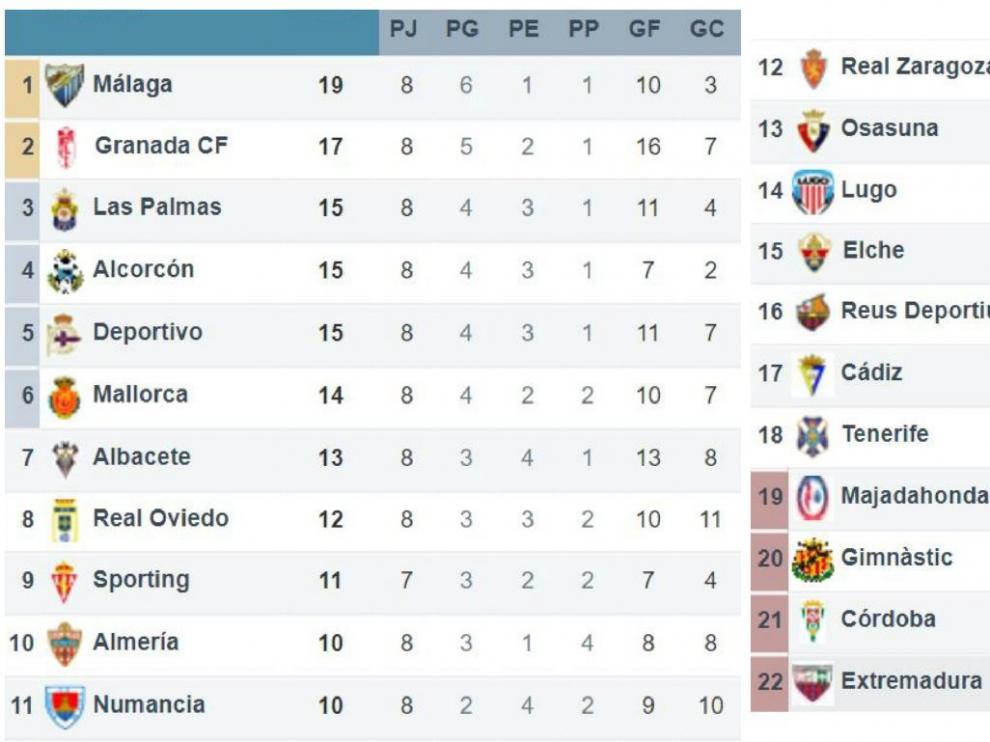Screen dimensions: 990x742
Task: Click Almería's 10 points value
Action: pos(330,643)
